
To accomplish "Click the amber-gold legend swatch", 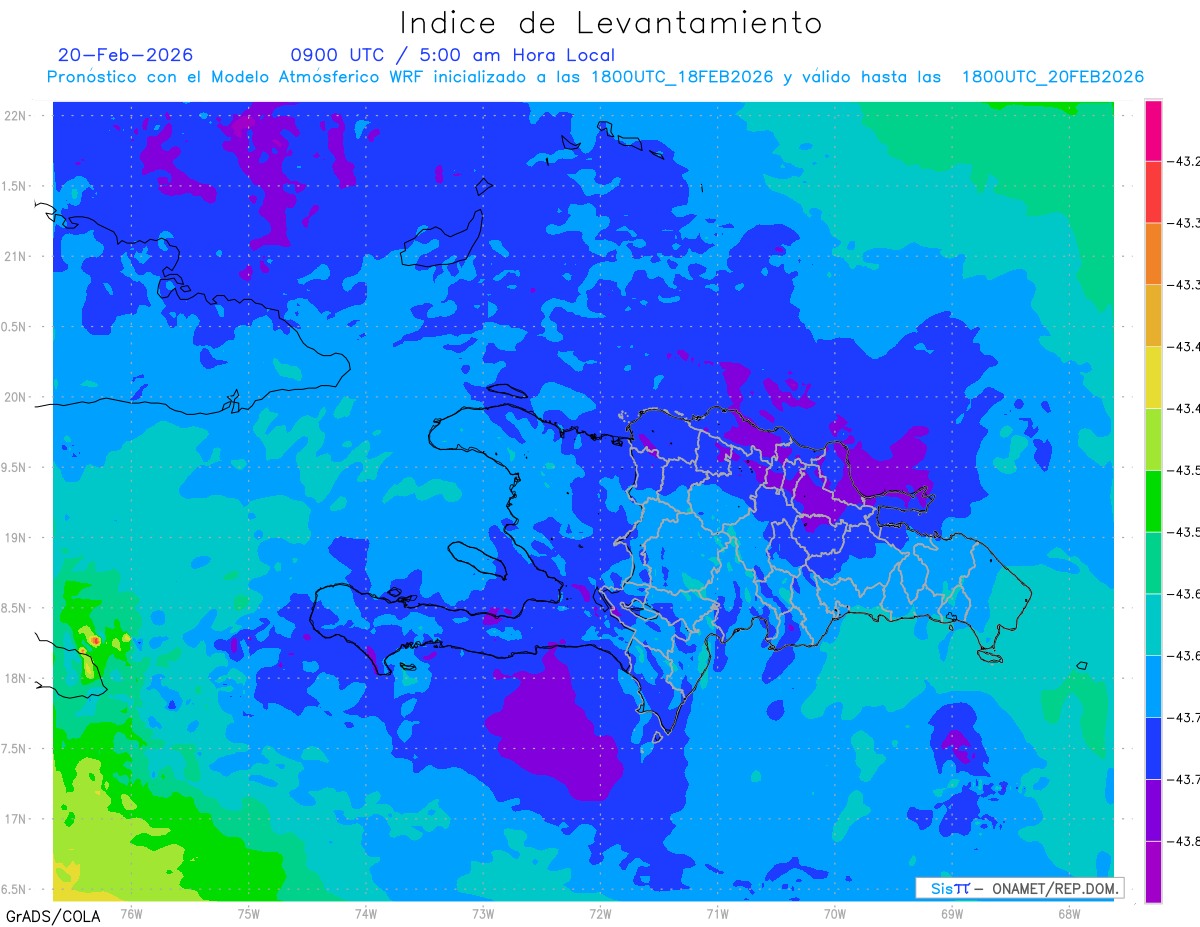I will [1153, 315].
